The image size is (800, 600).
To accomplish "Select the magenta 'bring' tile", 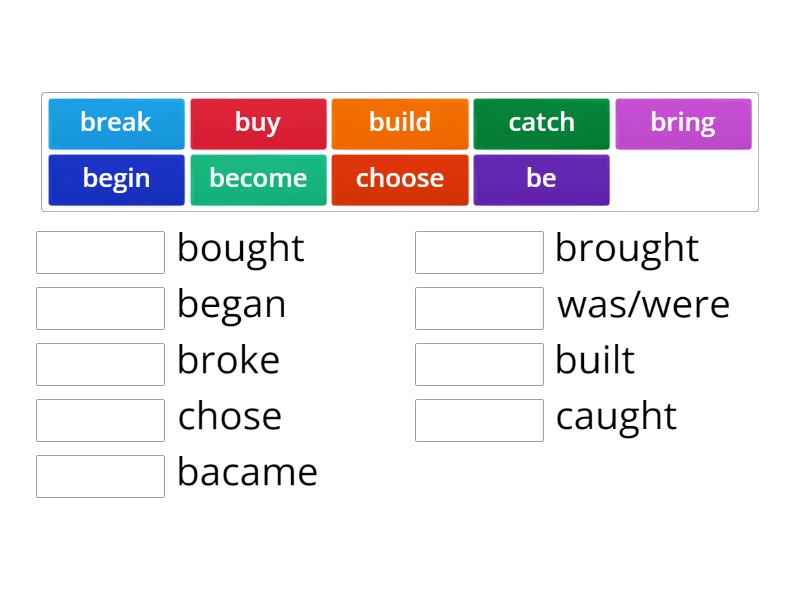I will [683, 122].
